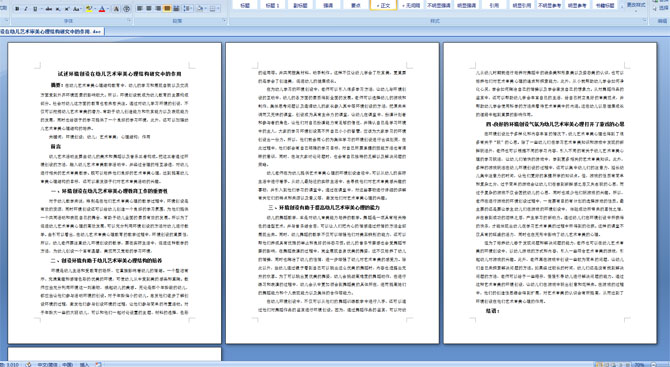Center-align the paragraph text
The image size is (670, 367).
click(x=149, y=9)
